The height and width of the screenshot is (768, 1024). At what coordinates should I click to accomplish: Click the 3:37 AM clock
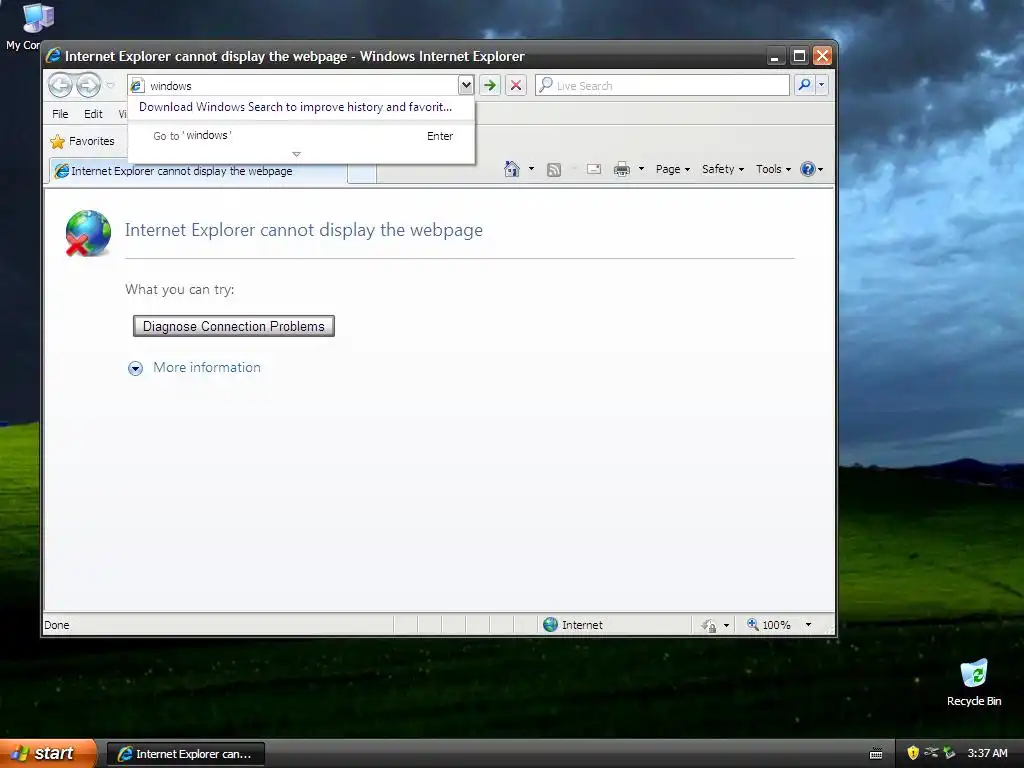point(987,753)
